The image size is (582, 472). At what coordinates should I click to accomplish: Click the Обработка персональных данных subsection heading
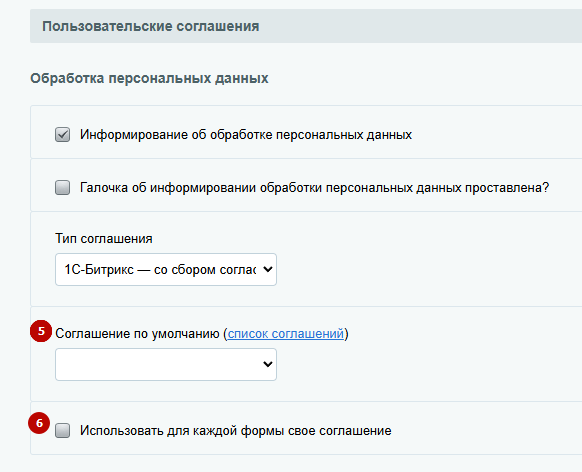click(x=149, y=78)
